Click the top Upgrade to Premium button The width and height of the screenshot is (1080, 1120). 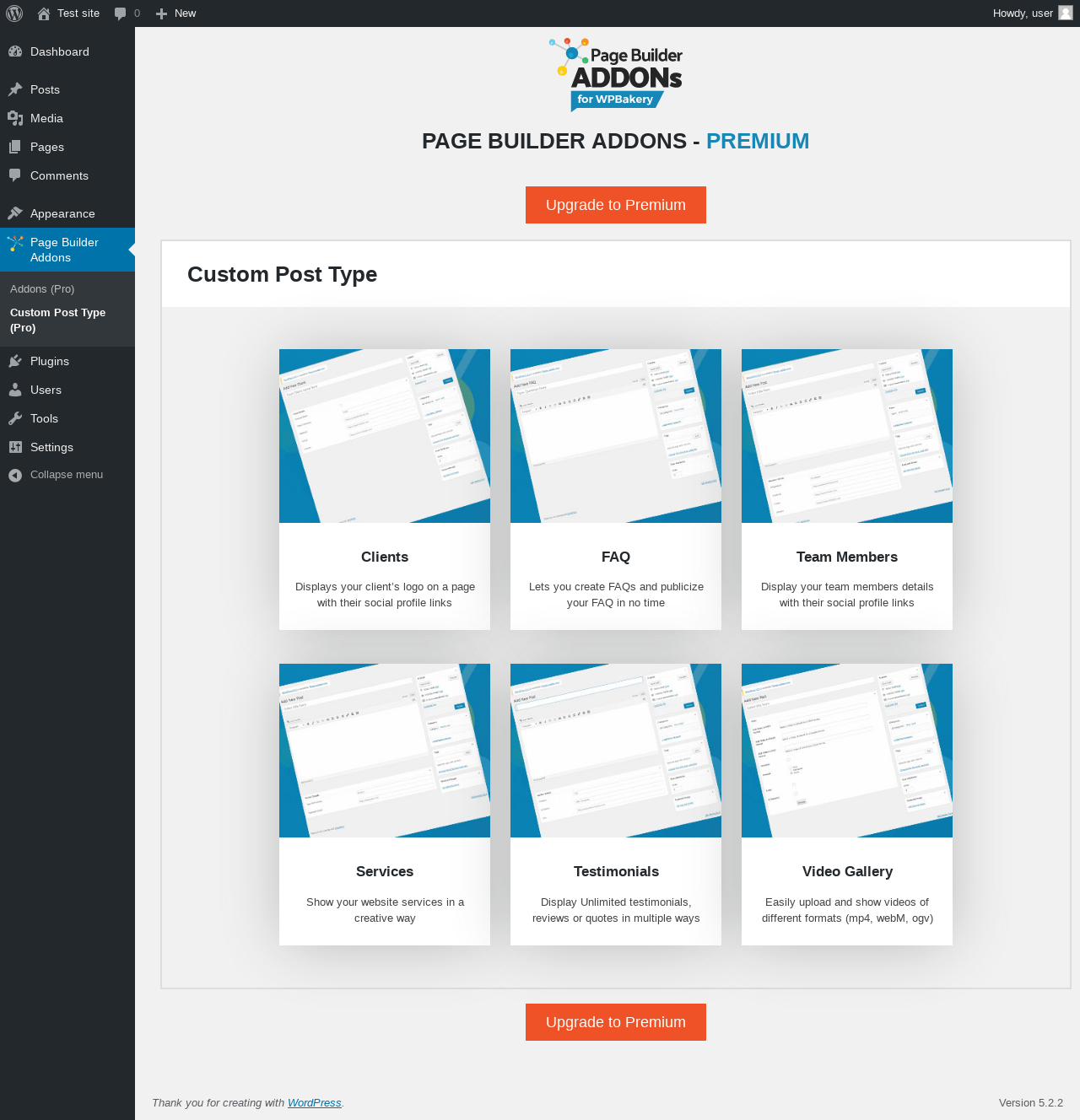coord(616,205)
